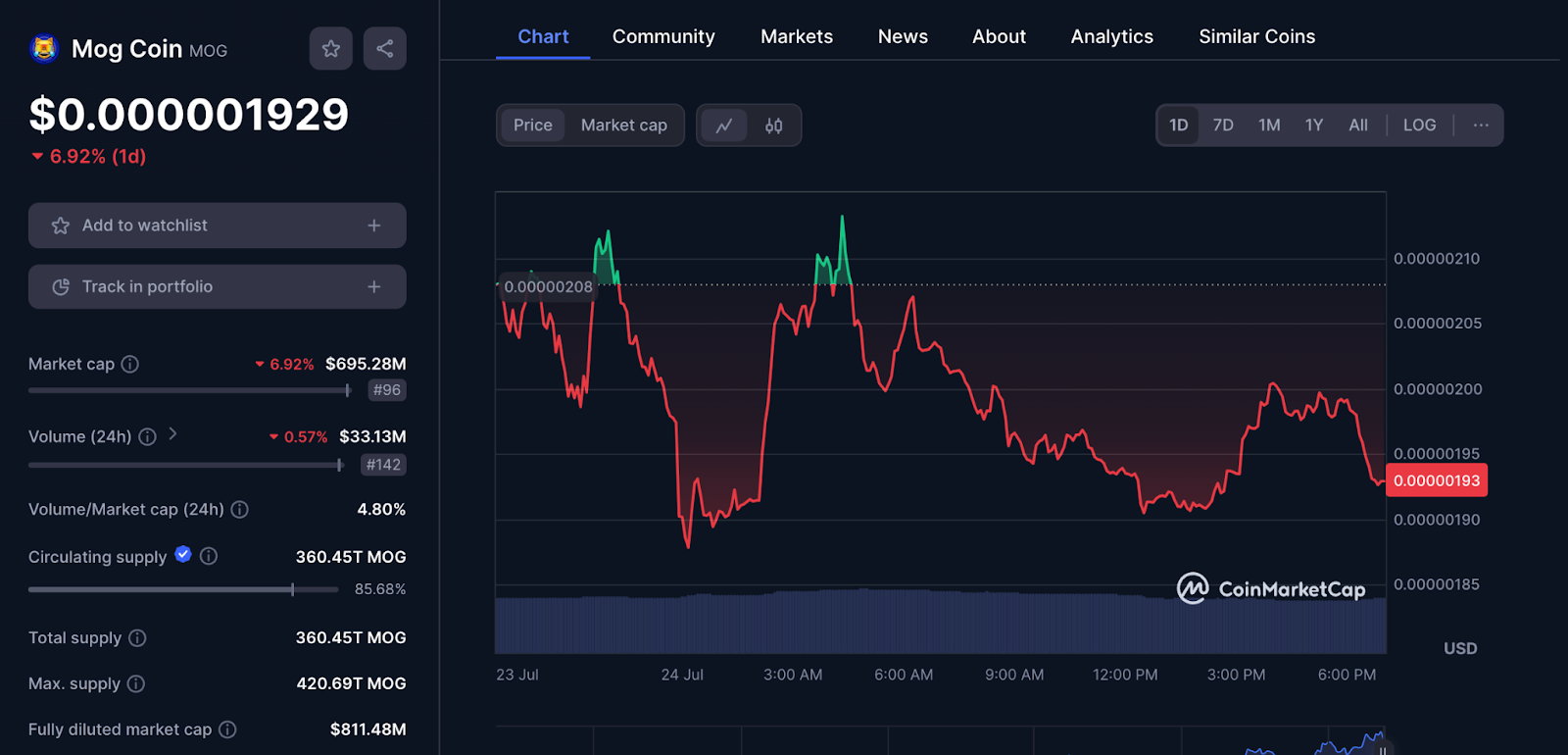The image size is (1568, 755).
Task: Click the Volume (24h) progress bar
Action: [x=186, y=465]
